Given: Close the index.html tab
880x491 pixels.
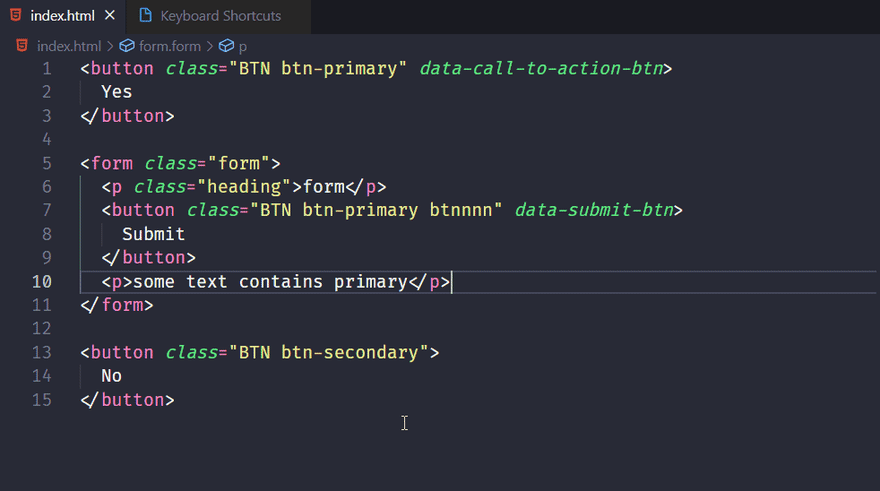Looking at the screenshot, I should coord(110,15).
